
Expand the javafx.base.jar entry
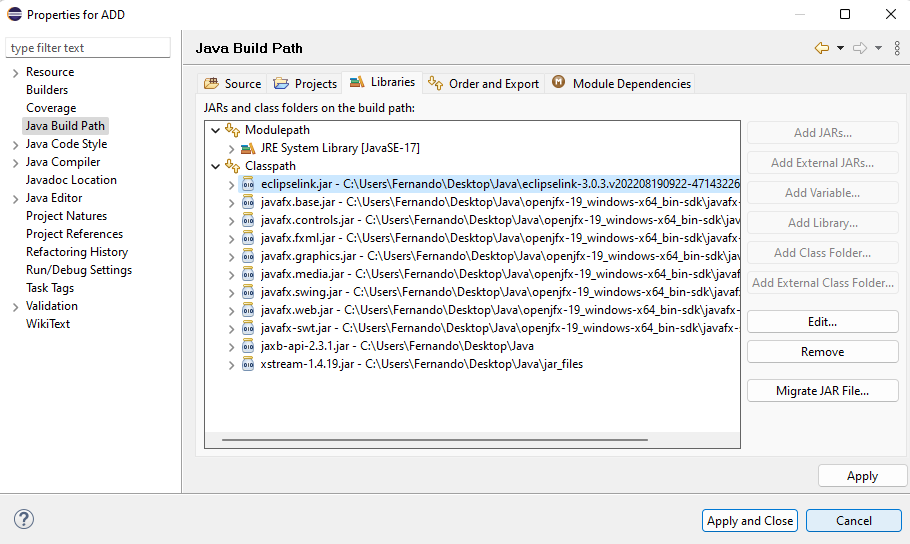(x=231, y=203)
